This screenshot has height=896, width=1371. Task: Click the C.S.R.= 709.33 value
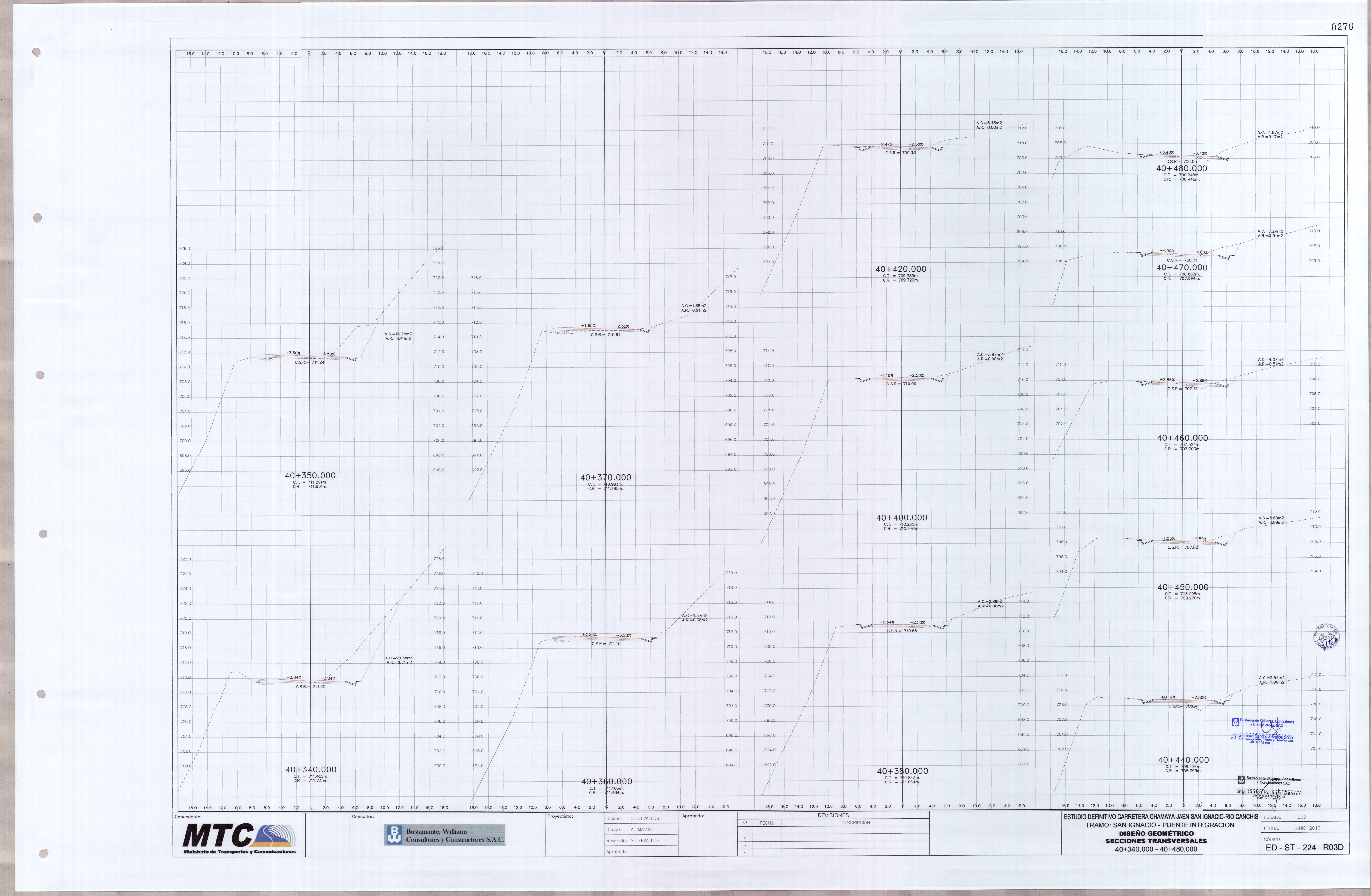[x=900, y=153]
